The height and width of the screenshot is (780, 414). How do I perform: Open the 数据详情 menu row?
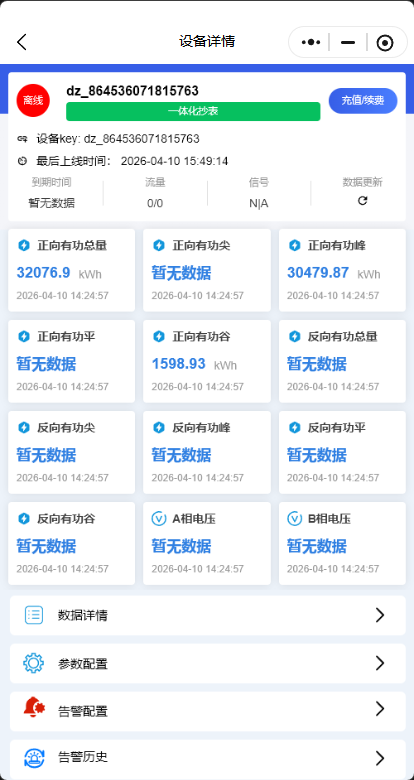pyautogui.click(x=207, y=615)
